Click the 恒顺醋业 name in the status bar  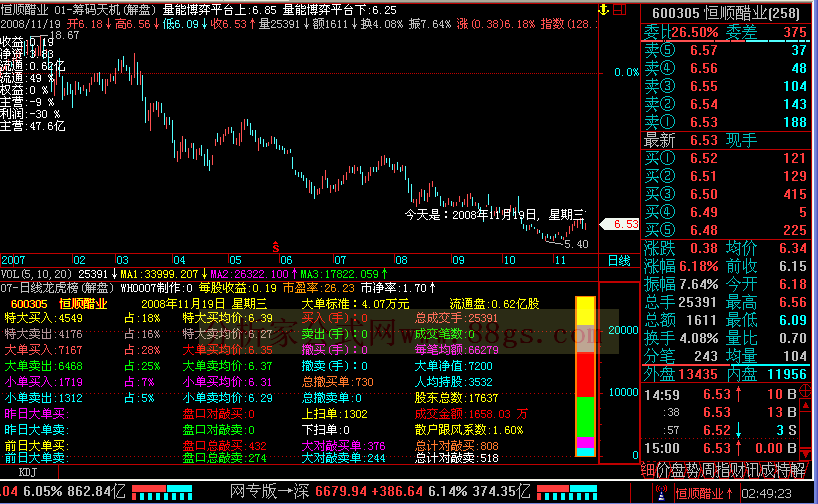699,494
